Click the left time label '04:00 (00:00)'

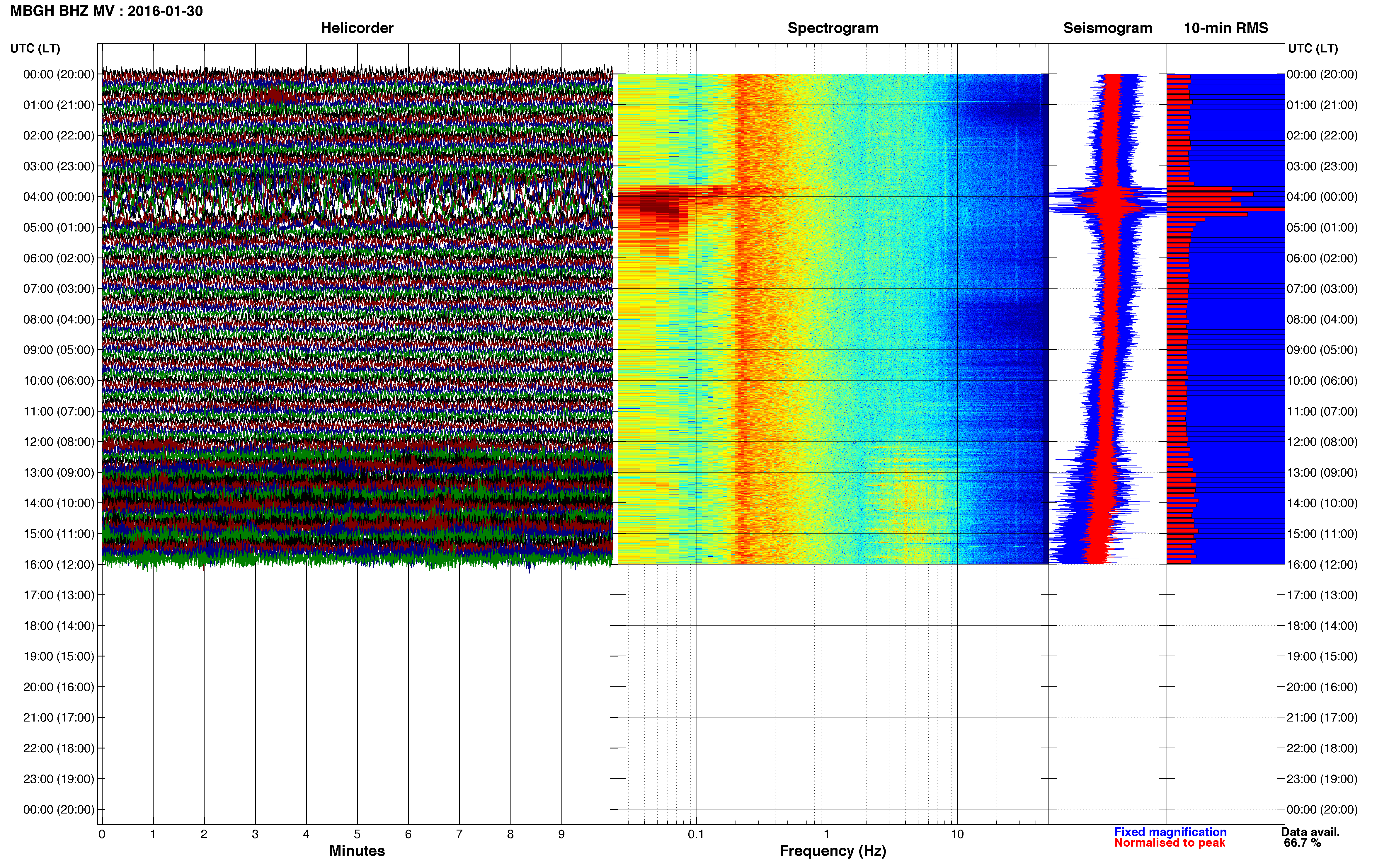[x=59, y=196]
